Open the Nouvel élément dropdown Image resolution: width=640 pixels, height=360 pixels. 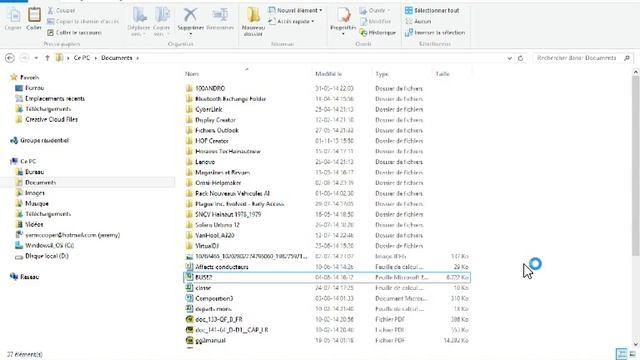pyautogui.click(x=296, y=10)
